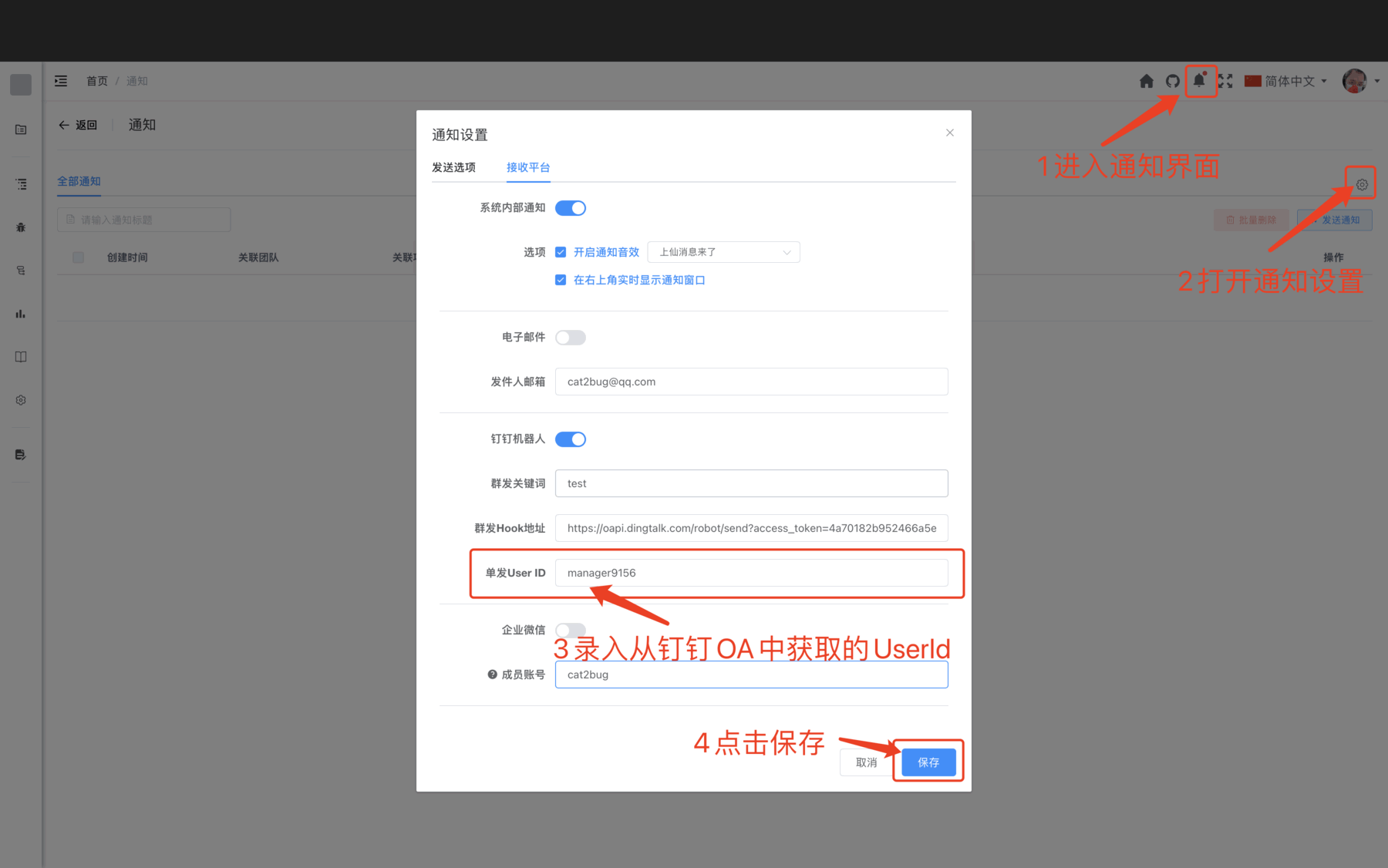Select the 全部通知 tab
The width and height of the screenshot is (1388, 868).
pos(79,181)
